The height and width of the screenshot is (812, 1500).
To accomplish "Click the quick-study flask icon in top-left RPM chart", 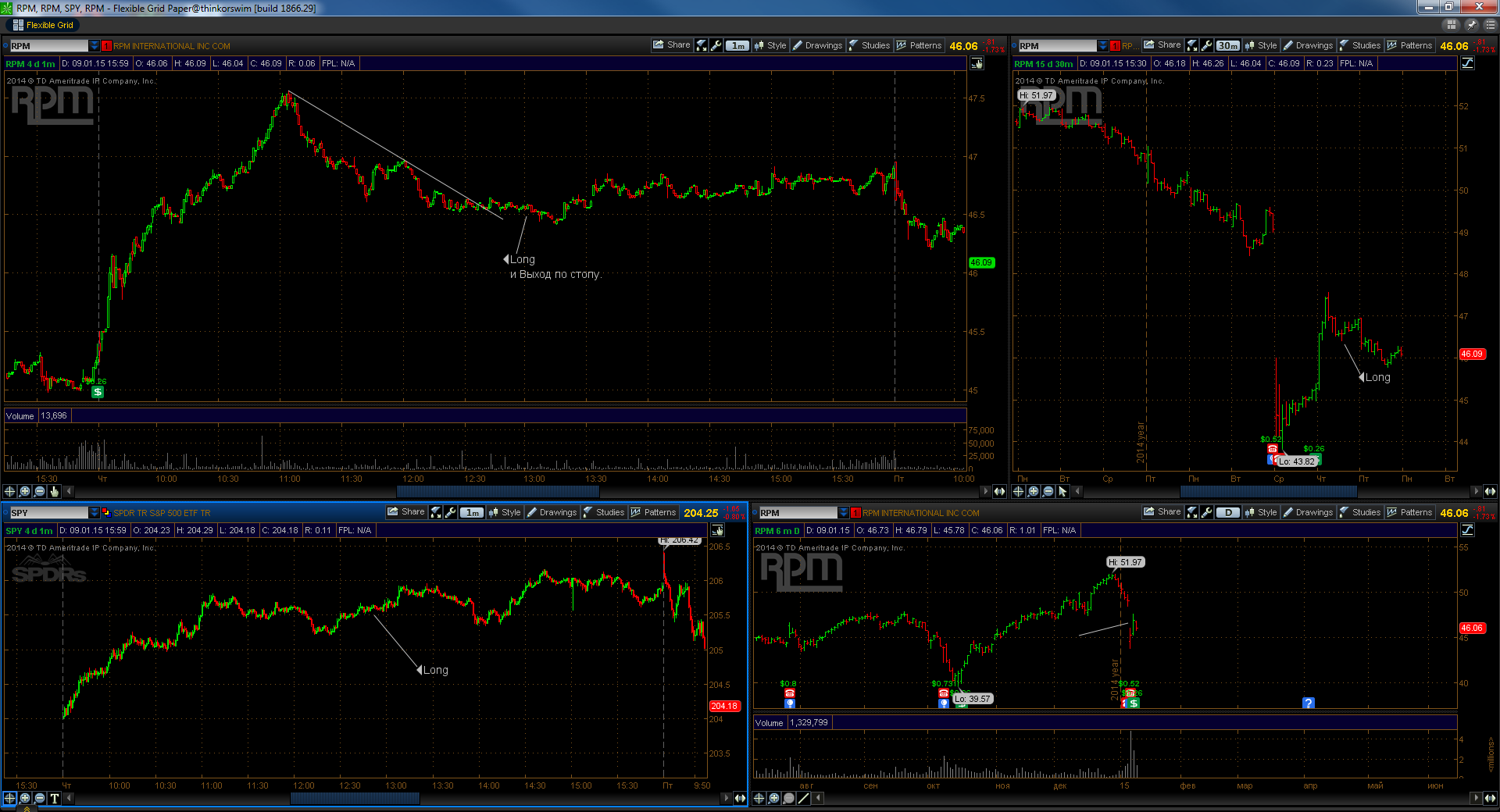I will point(702,45).
